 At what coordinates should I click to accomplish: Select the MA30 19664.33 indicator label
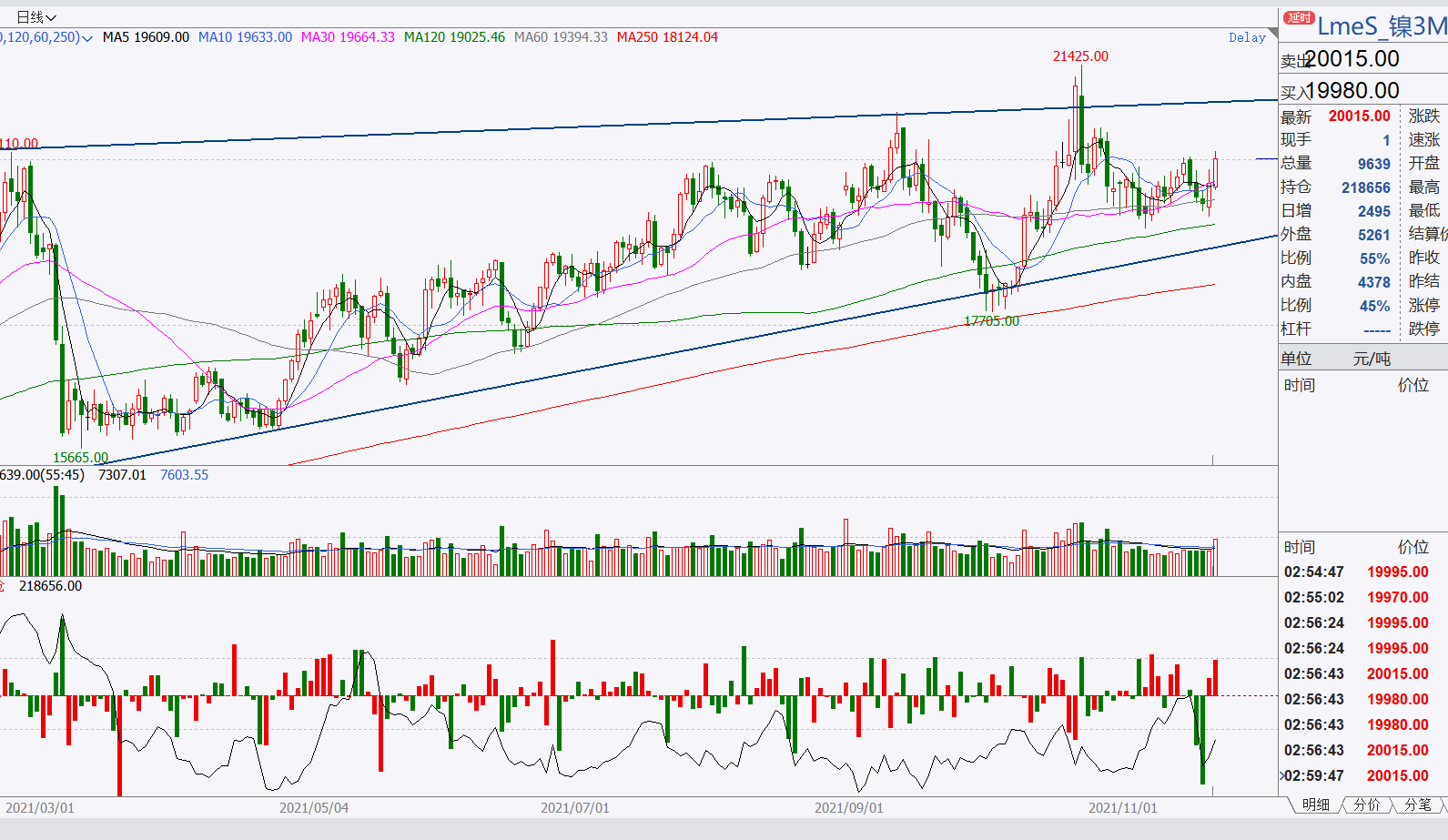point(348,37)
